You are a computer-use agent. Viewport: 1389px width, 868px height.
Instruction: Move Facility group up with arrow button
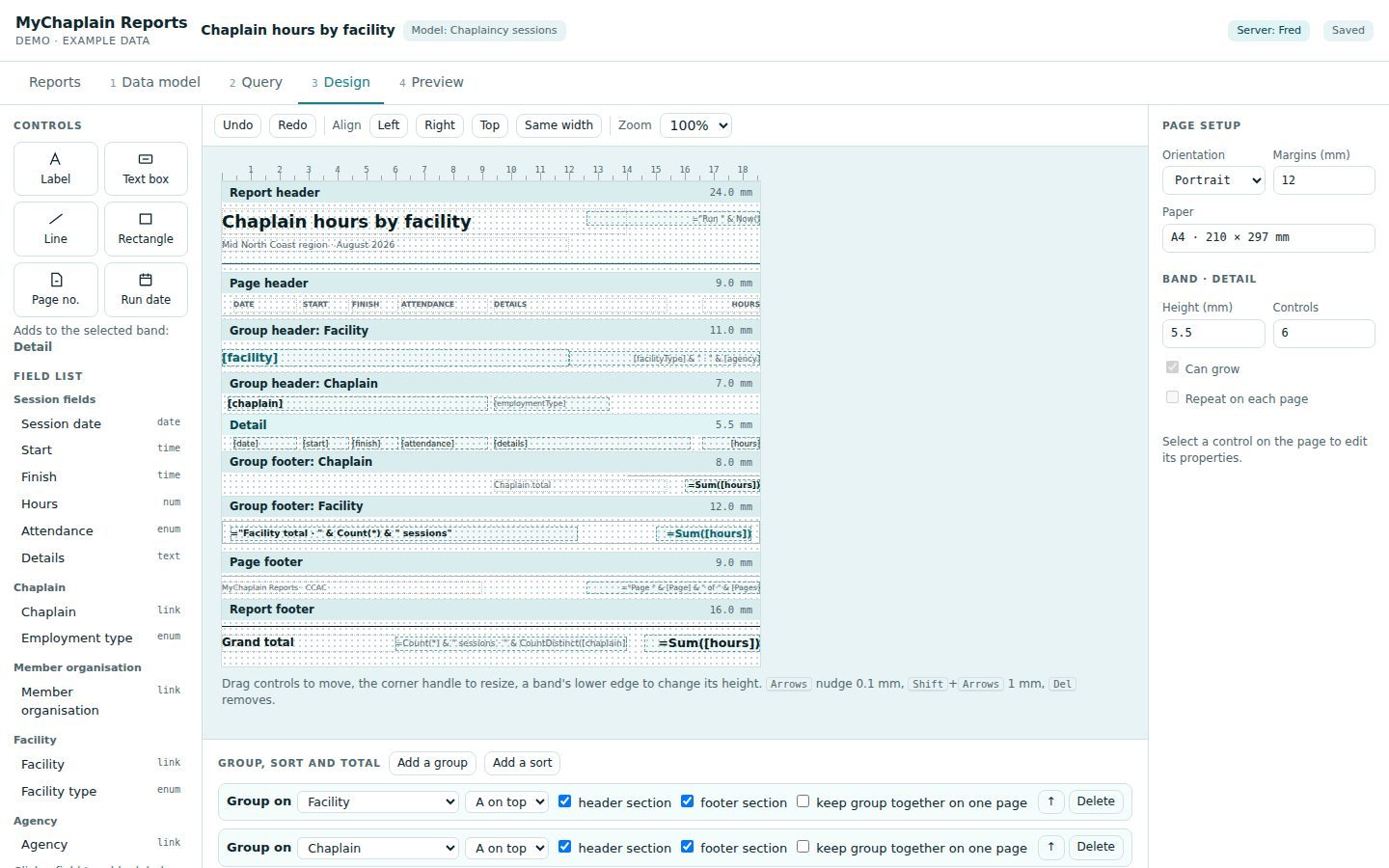[x=1050, y=801]
